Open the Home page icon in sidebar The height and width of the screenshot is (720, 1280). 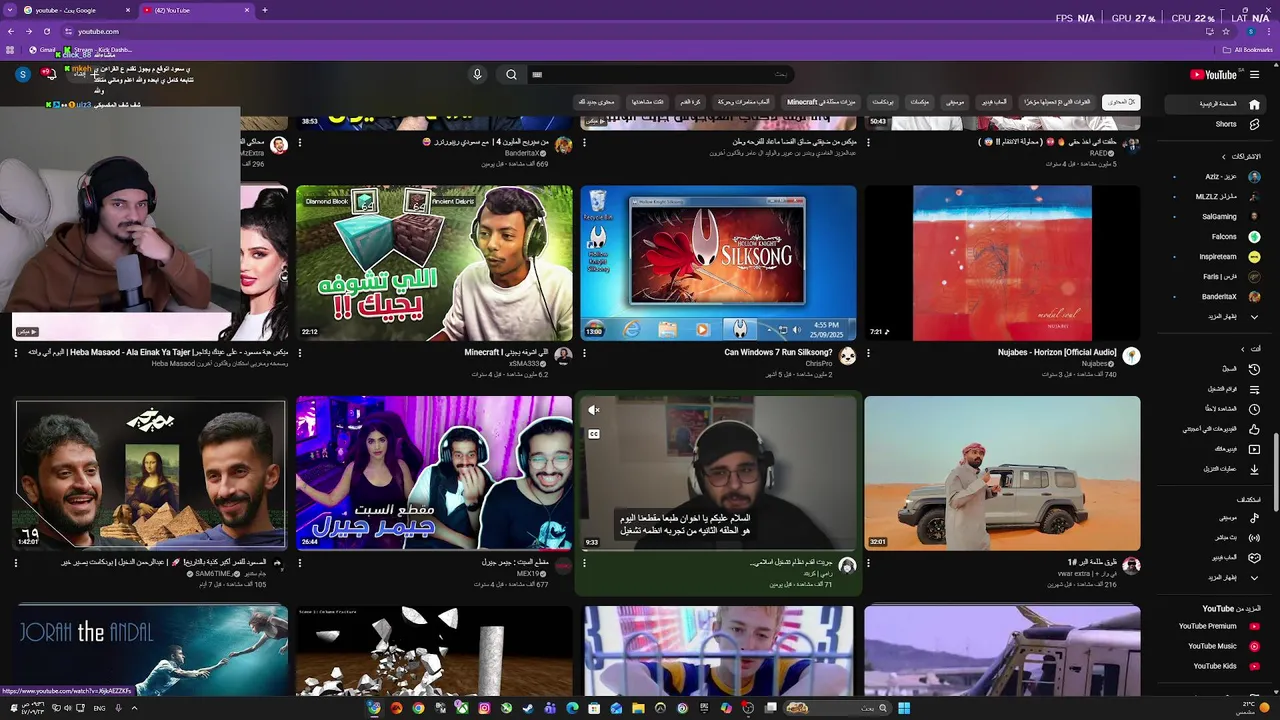pyautogui.click(x=1254, y=104)
